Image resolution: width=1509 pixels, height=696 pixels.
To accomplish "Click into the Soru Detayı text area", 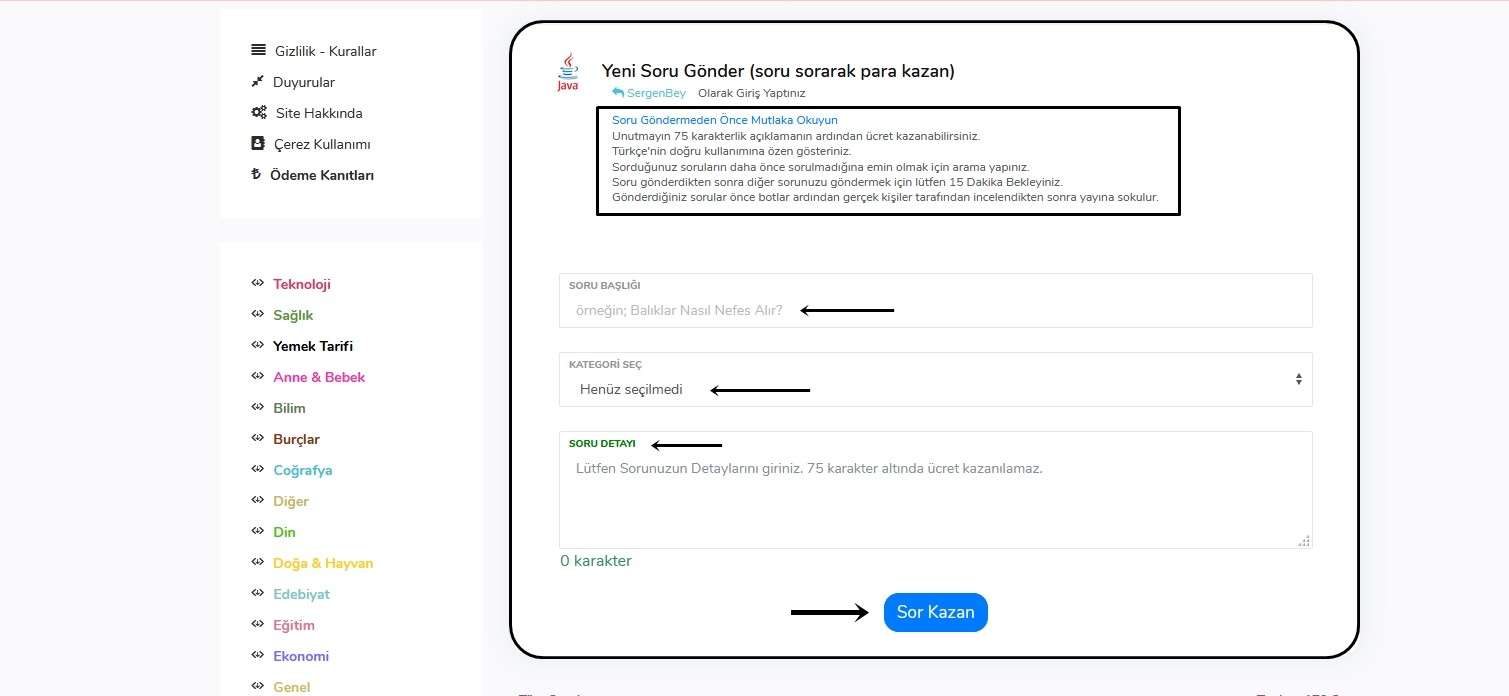I will point(935,500).
